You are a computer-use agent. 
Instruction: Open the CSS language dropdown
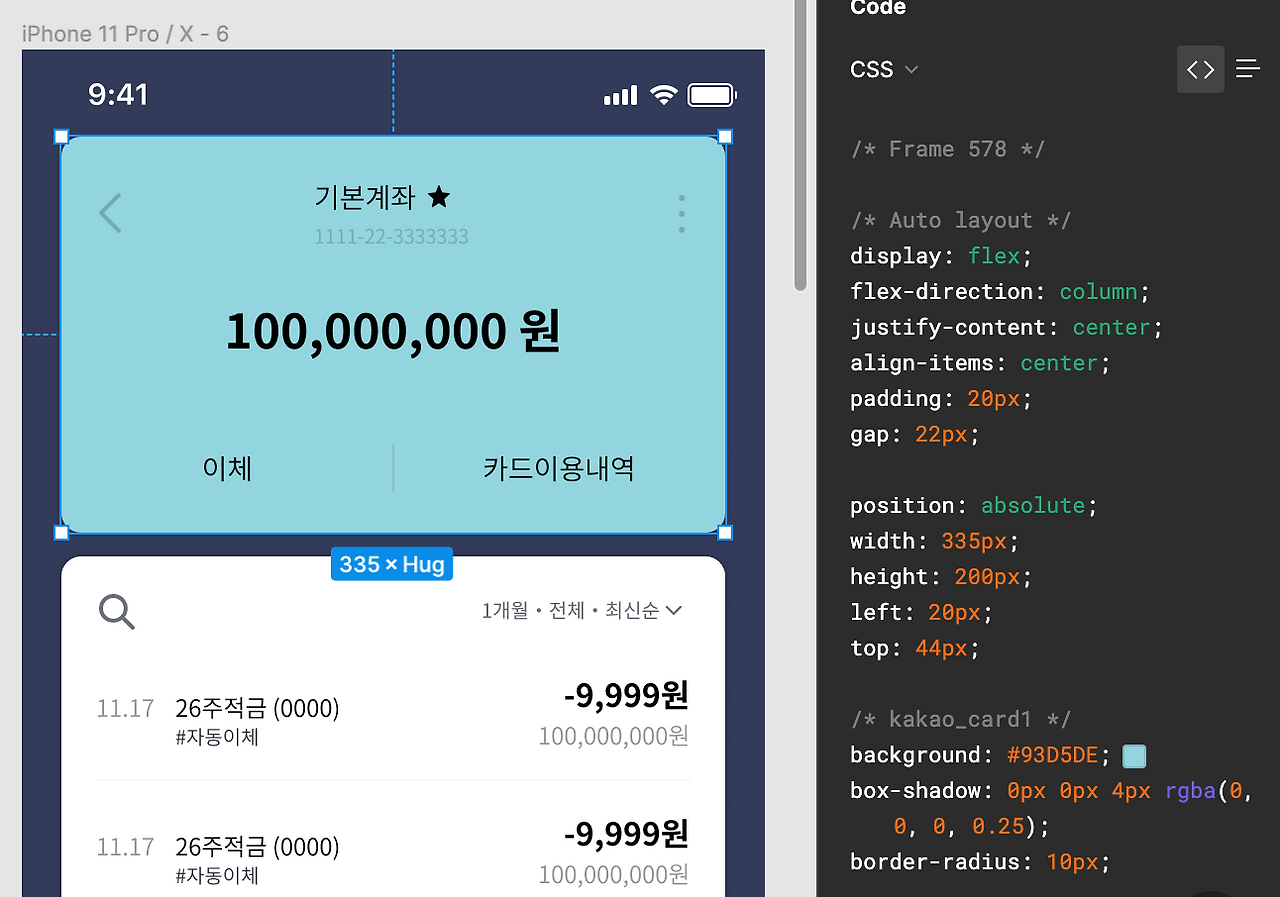(x=884, y=69)
